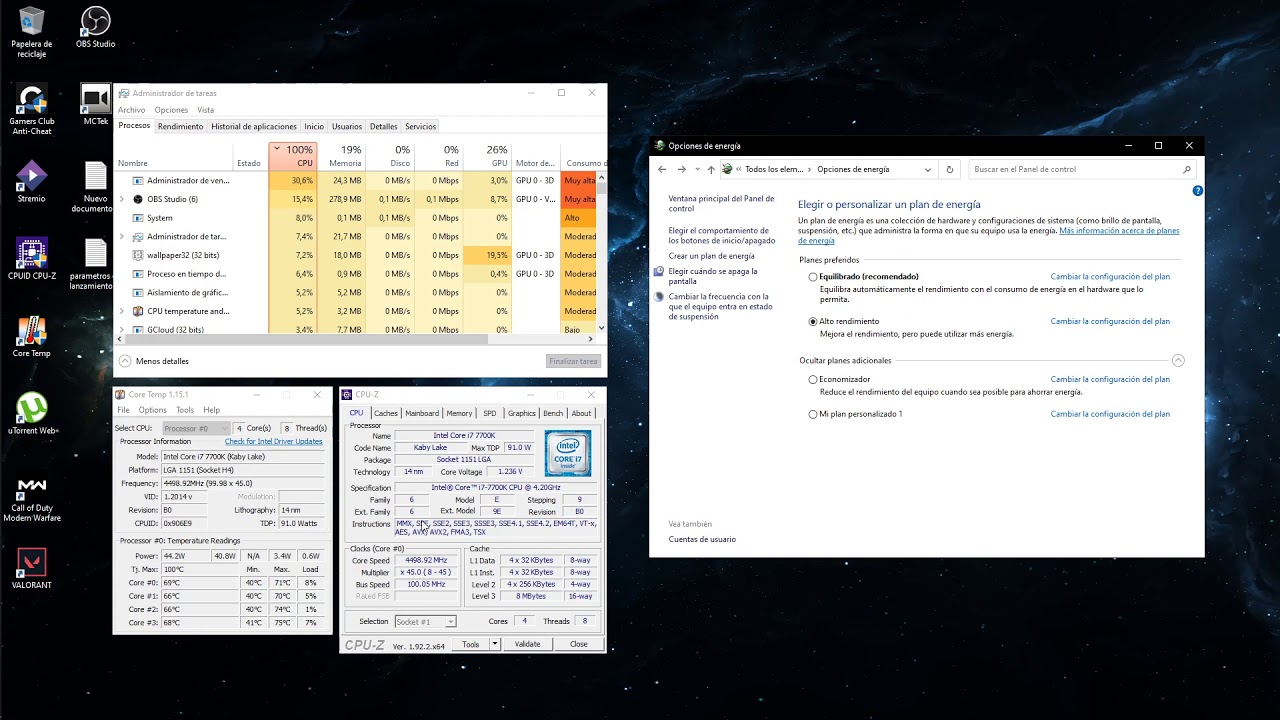This screenshot has width=1280, height=720.
Task: Click the OBS Studio process icon in Task Manager
Action: pos(137,199)
